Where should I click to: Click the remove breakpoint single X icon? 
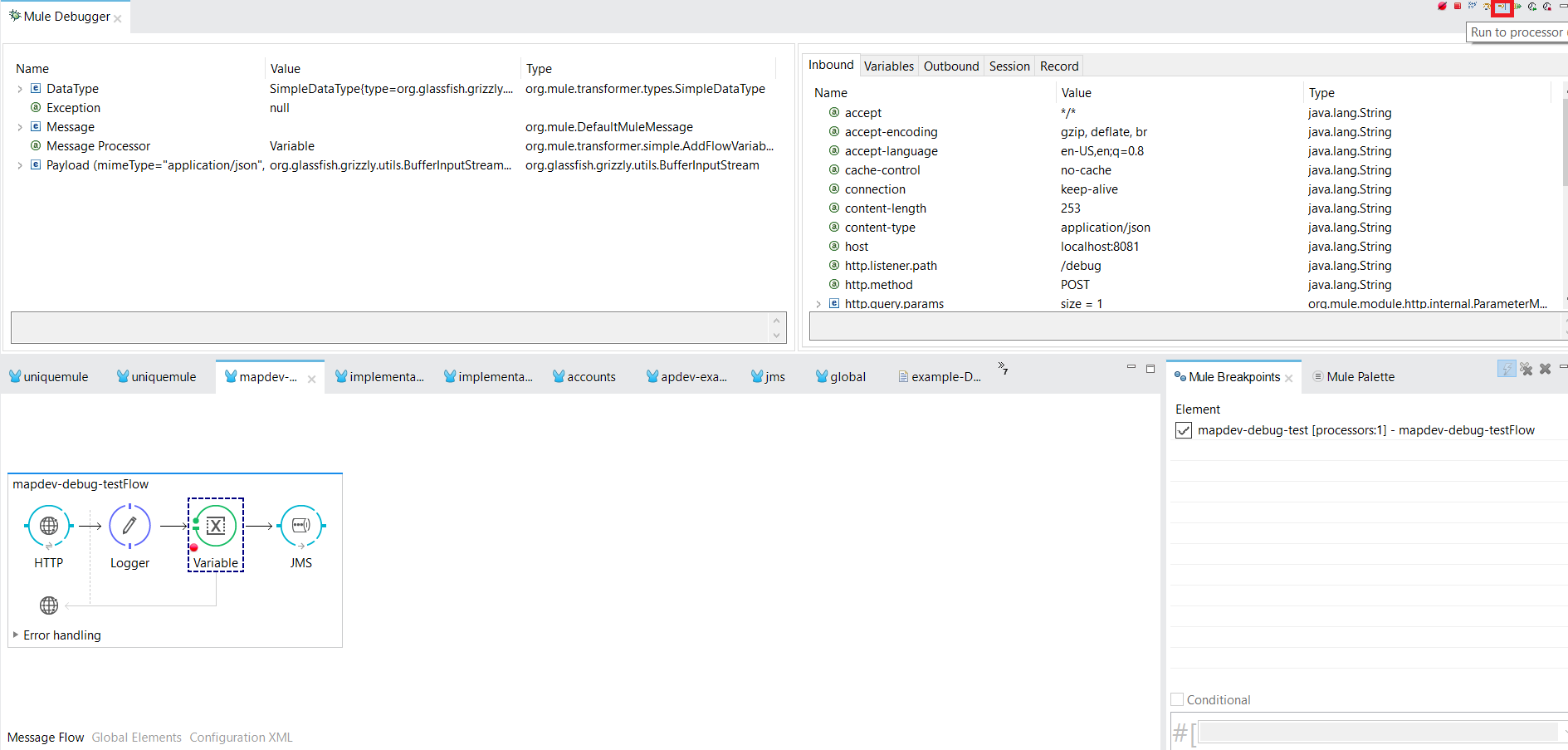click(x=1545, y=369)
